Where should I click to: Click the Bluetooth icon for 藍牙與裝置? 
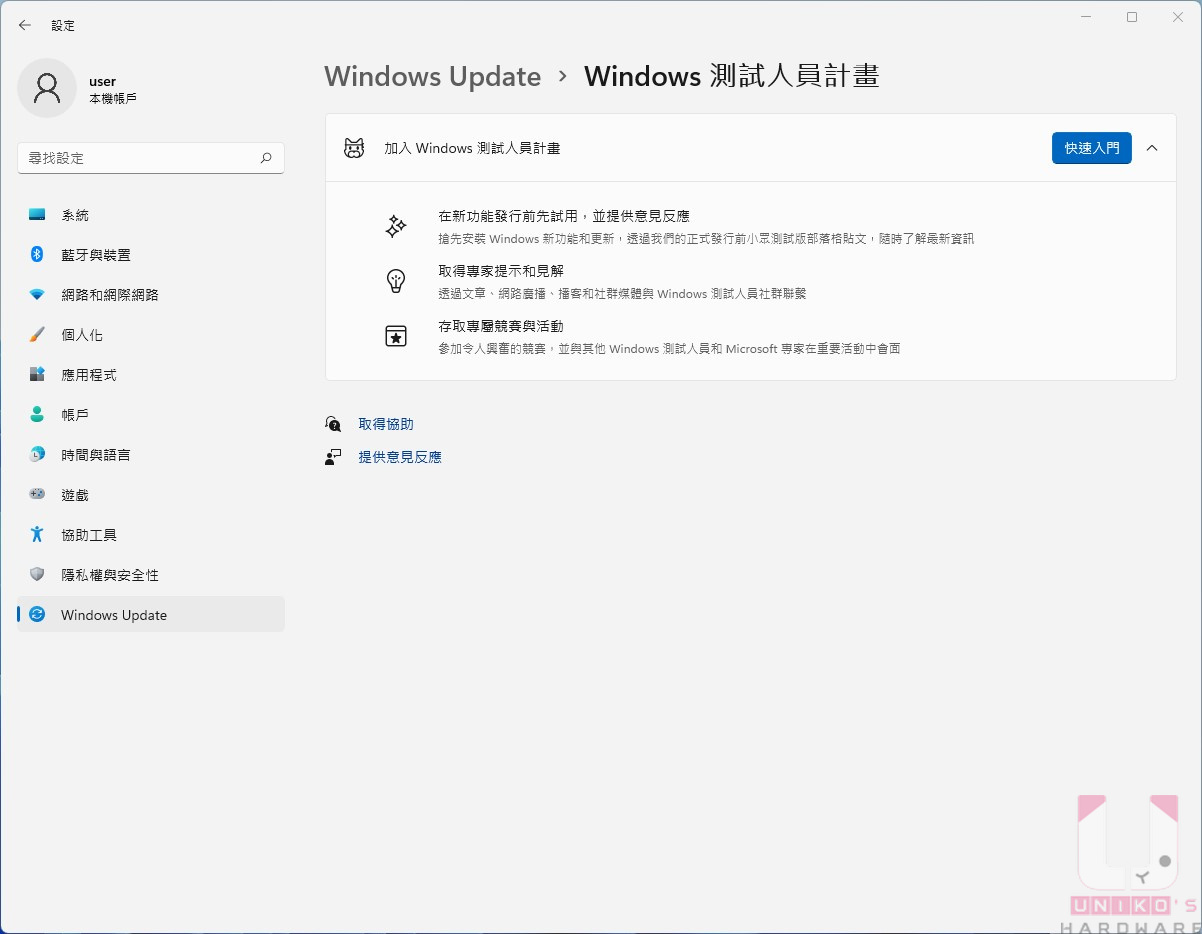click(x=37, y=255)
